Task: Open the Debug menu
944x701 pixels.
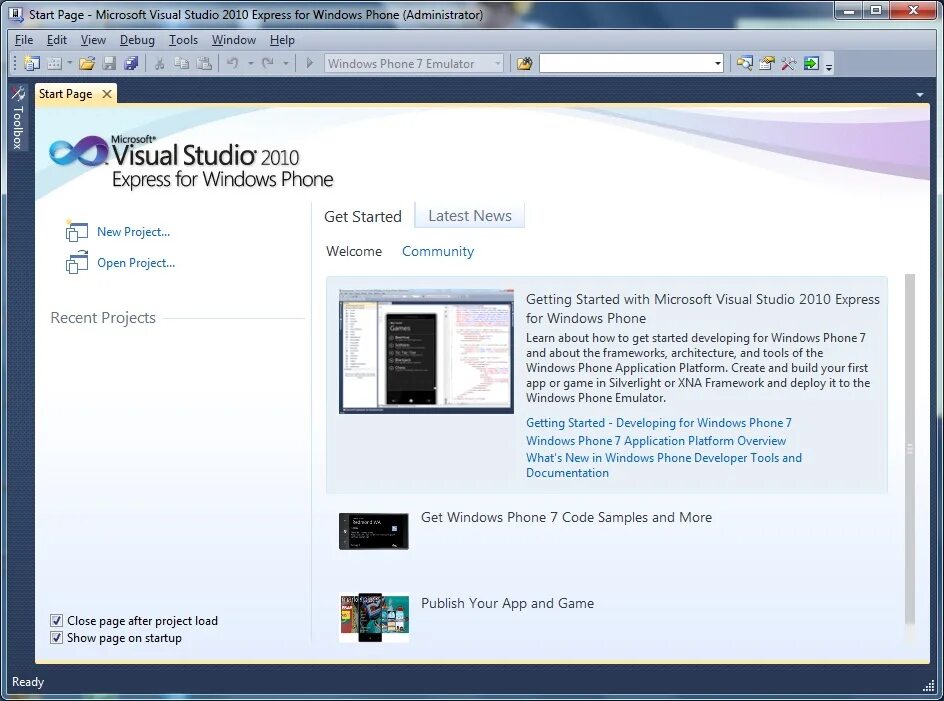Action: [x=137, y=40]
